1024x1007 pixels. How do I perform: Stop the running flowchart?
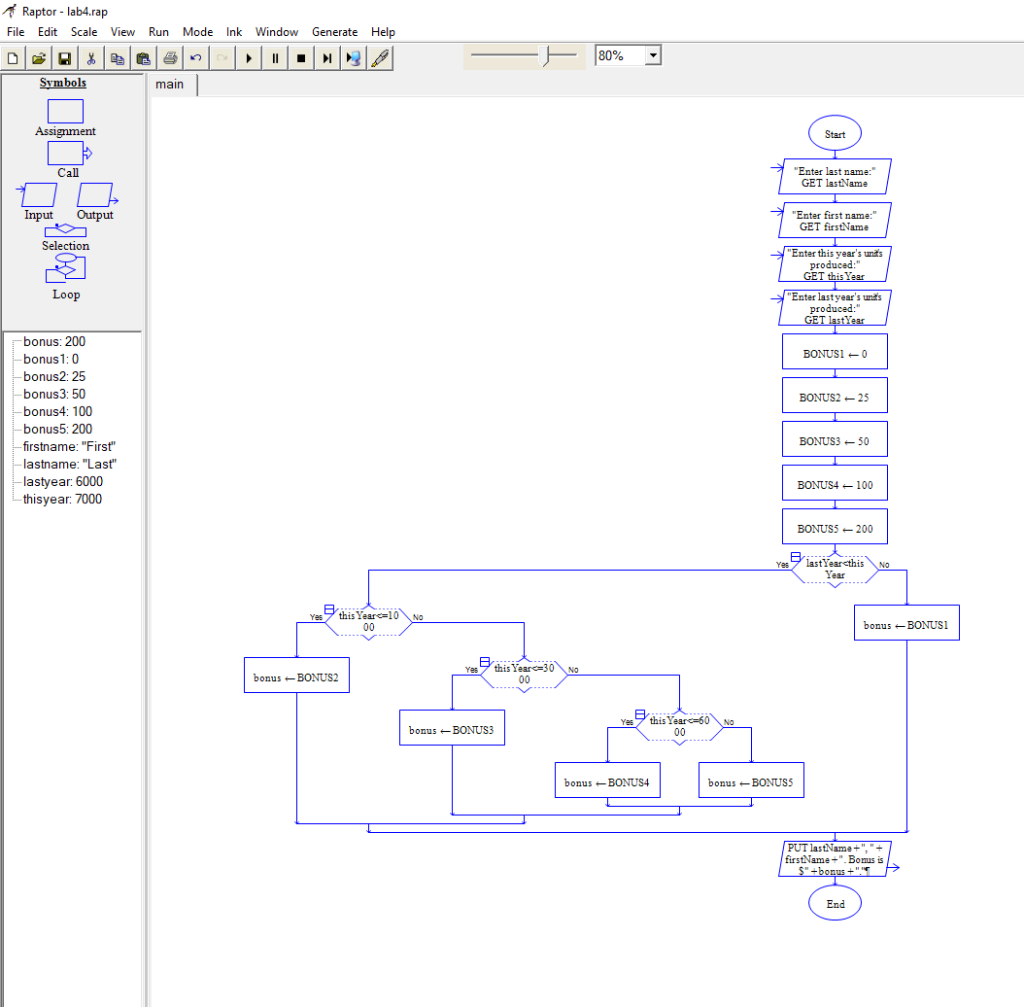[300, 57]
